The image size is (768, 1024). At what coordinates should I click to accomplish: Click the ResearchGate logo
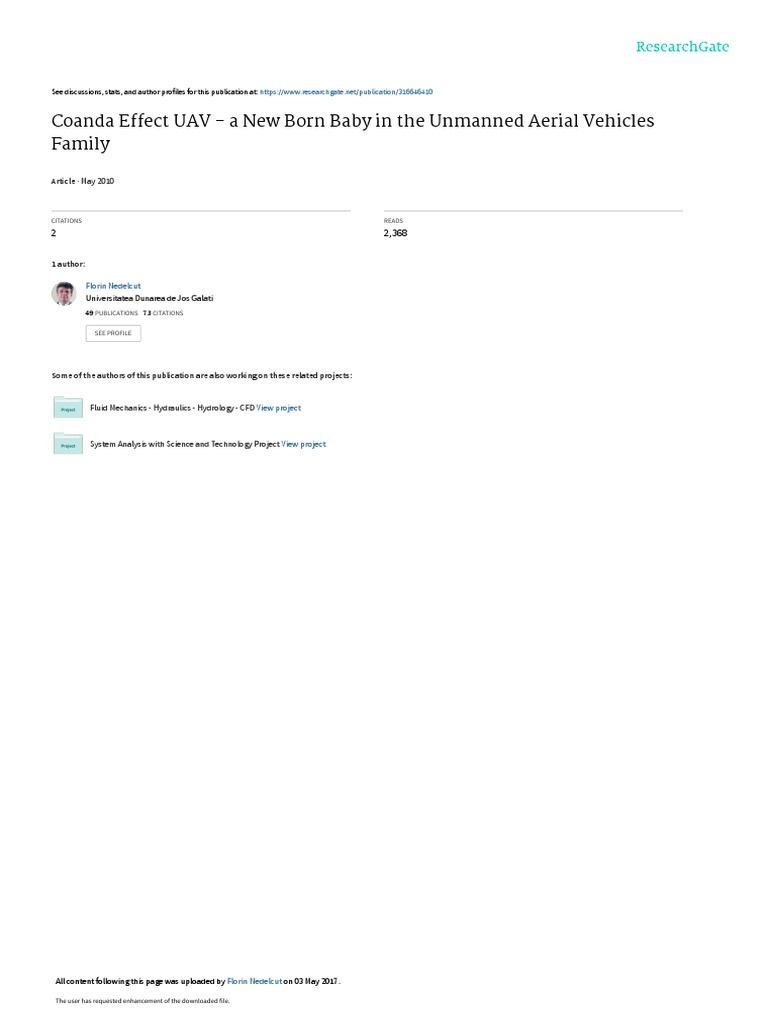pos(682,46)
